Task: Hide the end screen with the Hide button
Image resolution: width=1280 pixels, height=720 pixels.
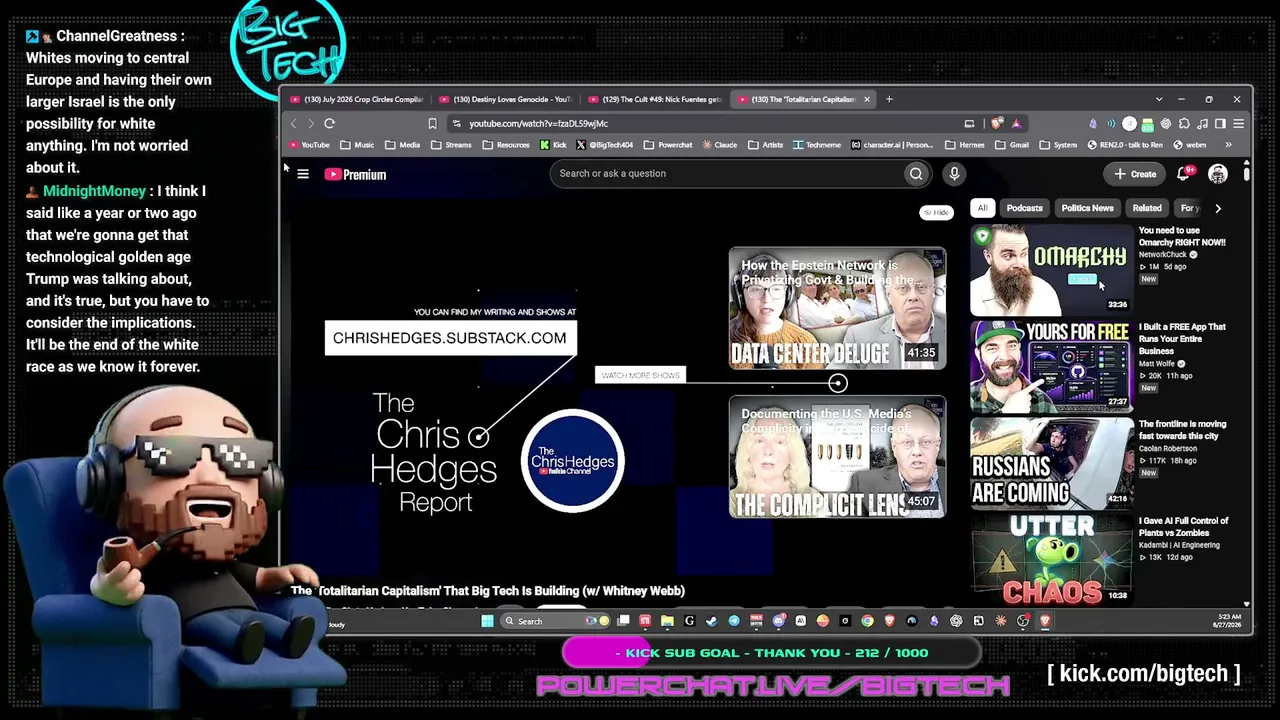Action: (x=936, y=212)
